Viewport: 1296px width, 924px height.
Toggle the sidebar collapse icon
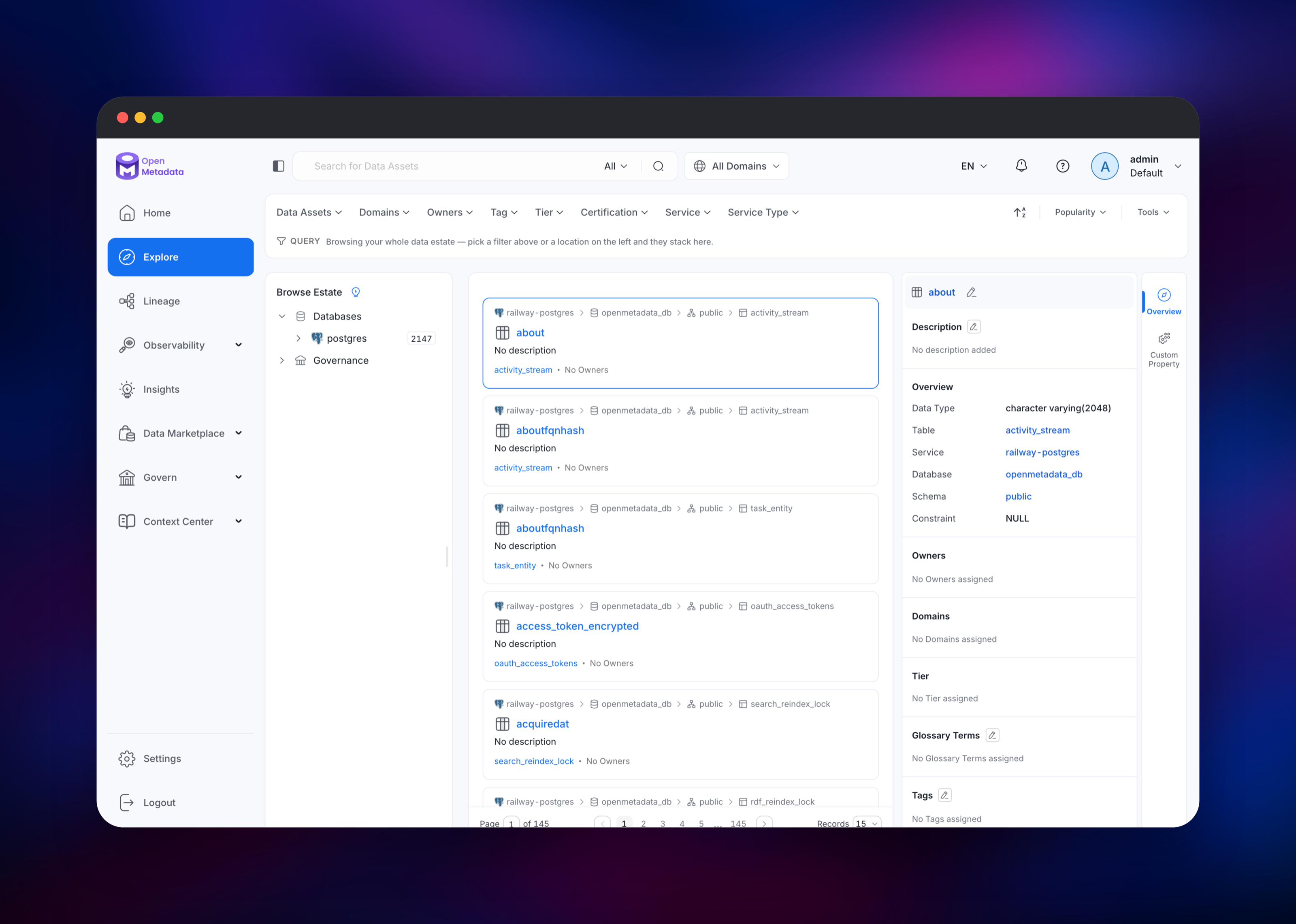pos(278,166)
